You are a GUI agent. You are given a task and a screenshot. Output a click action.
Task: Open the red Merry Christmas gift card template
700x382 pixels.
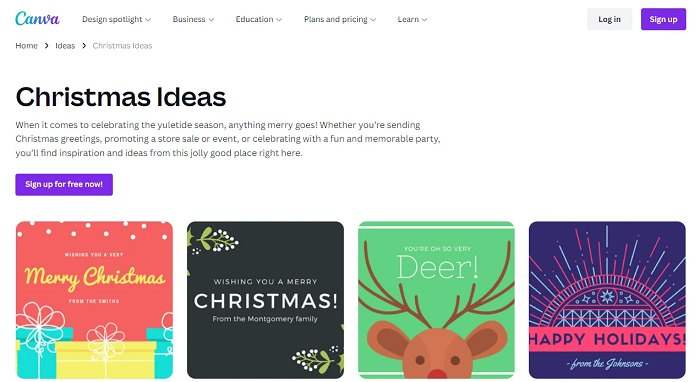pos(94,300)
